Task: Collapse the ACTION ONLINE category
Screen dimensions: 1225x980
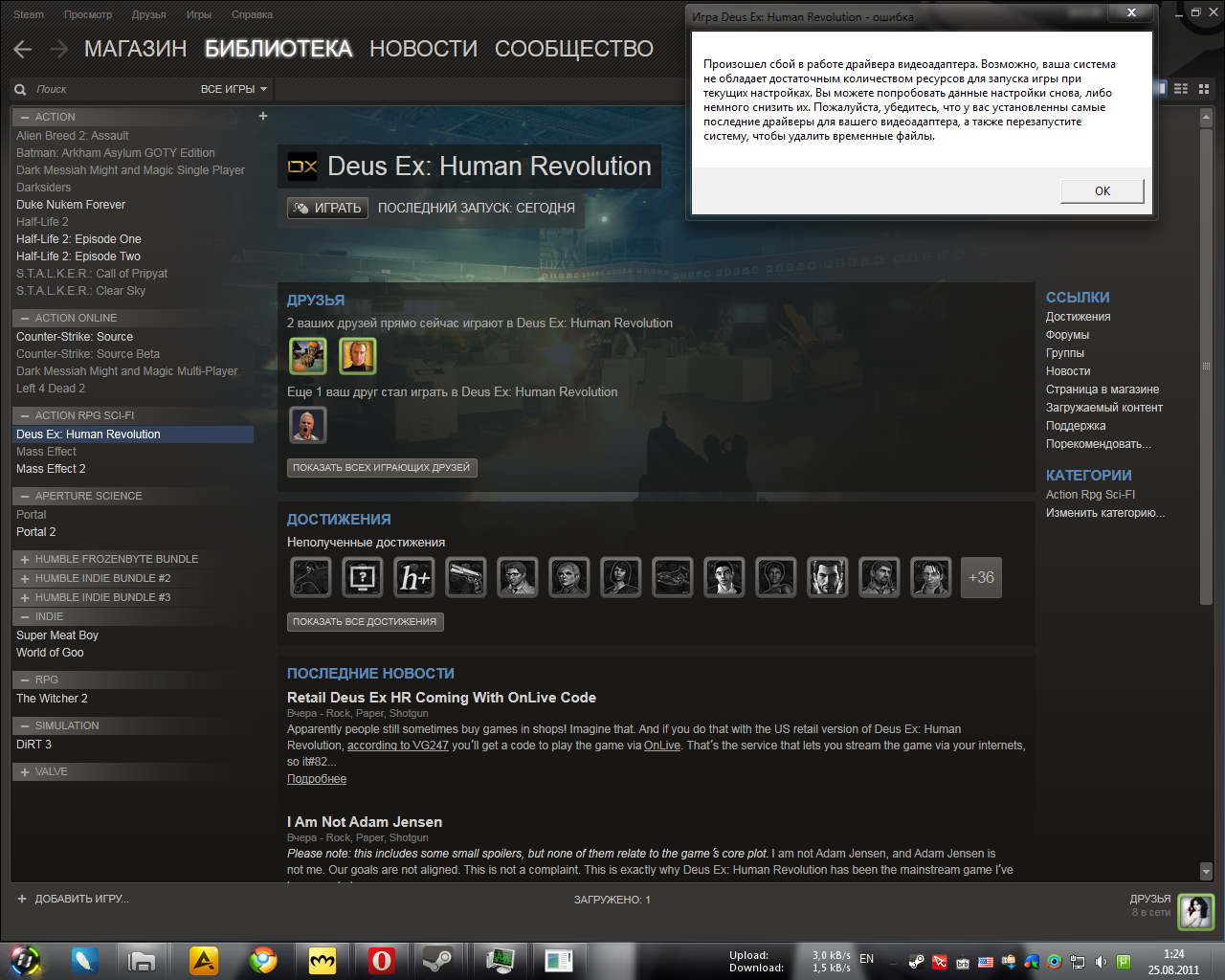Action: tap(25, 318)
